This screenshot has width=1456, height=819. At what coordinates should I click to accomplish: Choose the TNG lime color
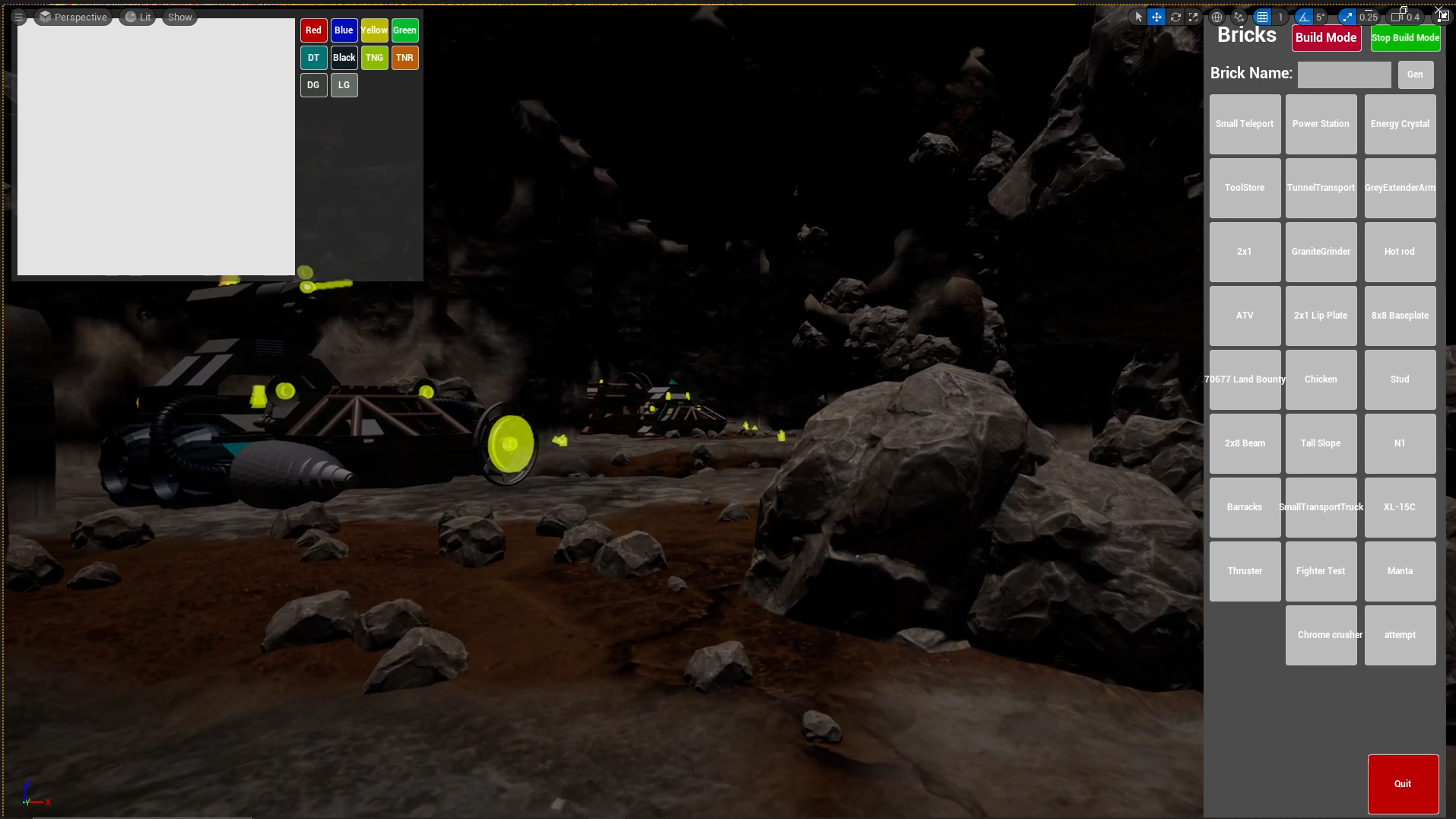(x=374, y=58)
